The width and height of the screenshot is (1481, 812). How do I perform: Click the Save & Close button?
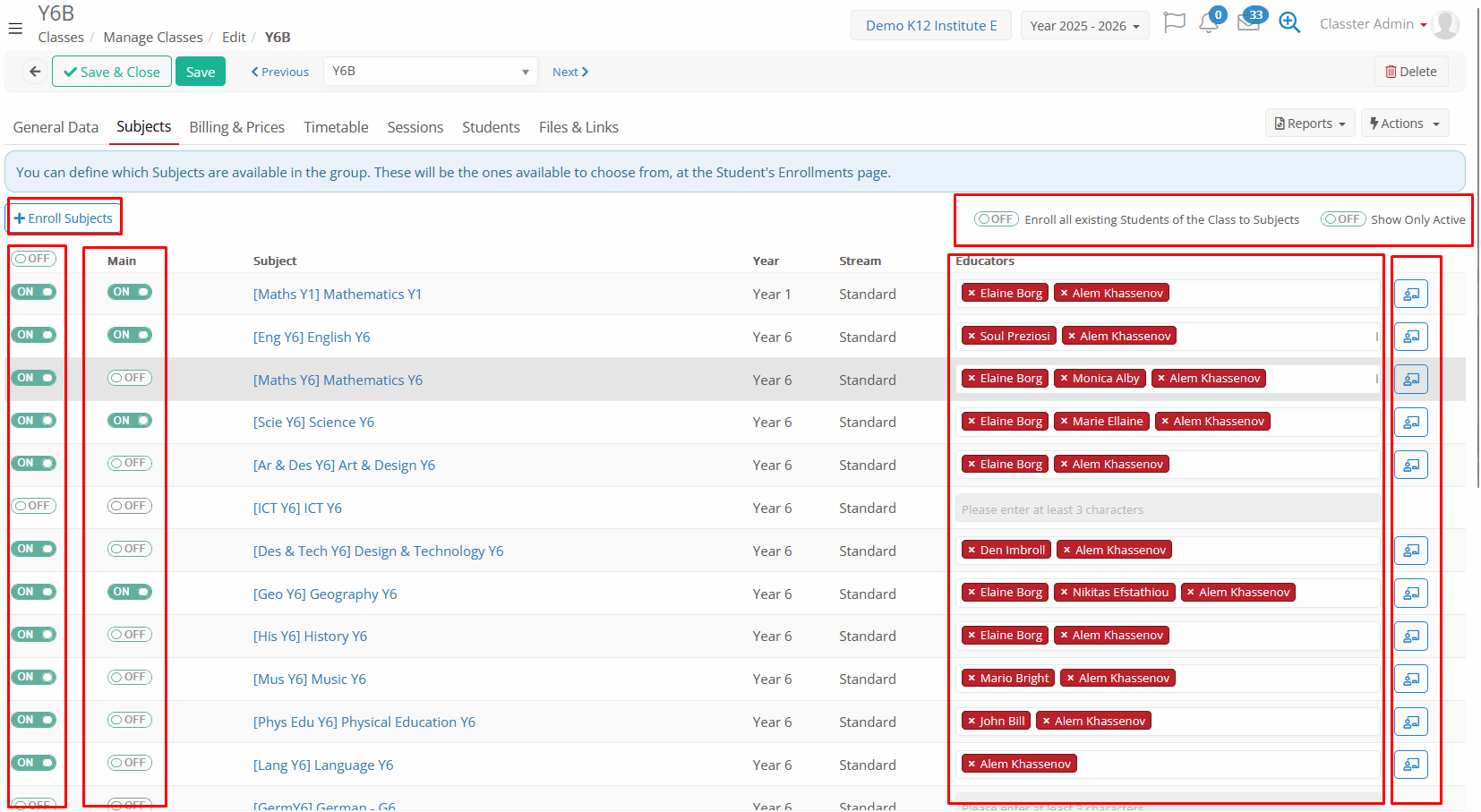(x=112, y=72)
